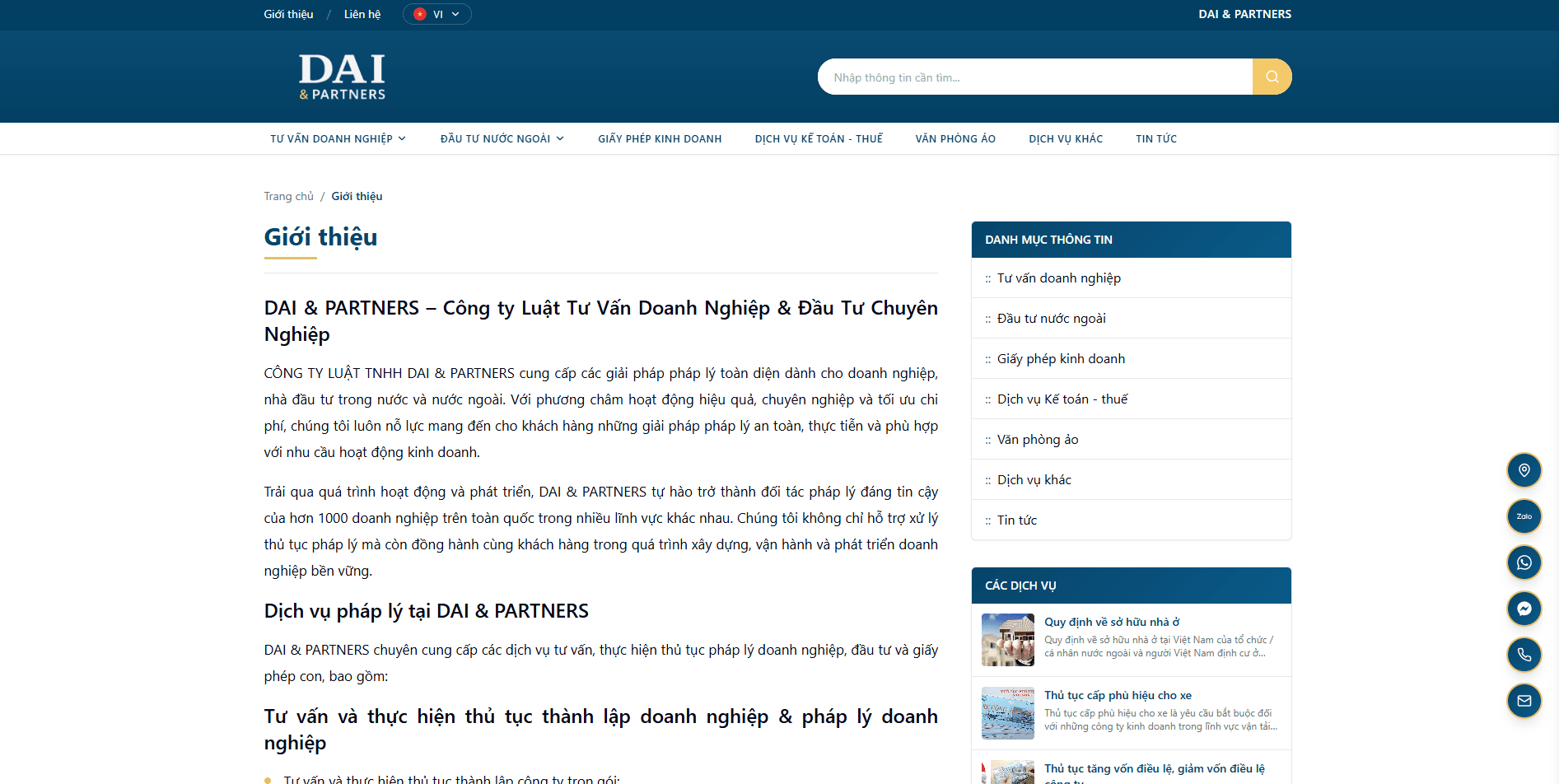
Task: Open the map location floating icon
Action: (1524, 470)
